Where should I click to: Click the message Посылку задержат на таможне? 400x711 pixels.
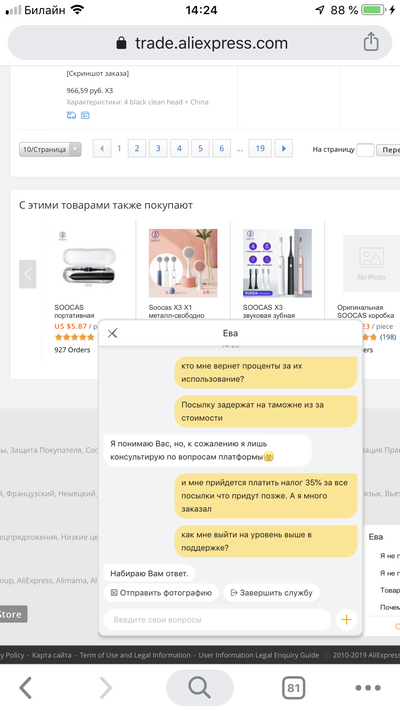(x=266, y=411)
